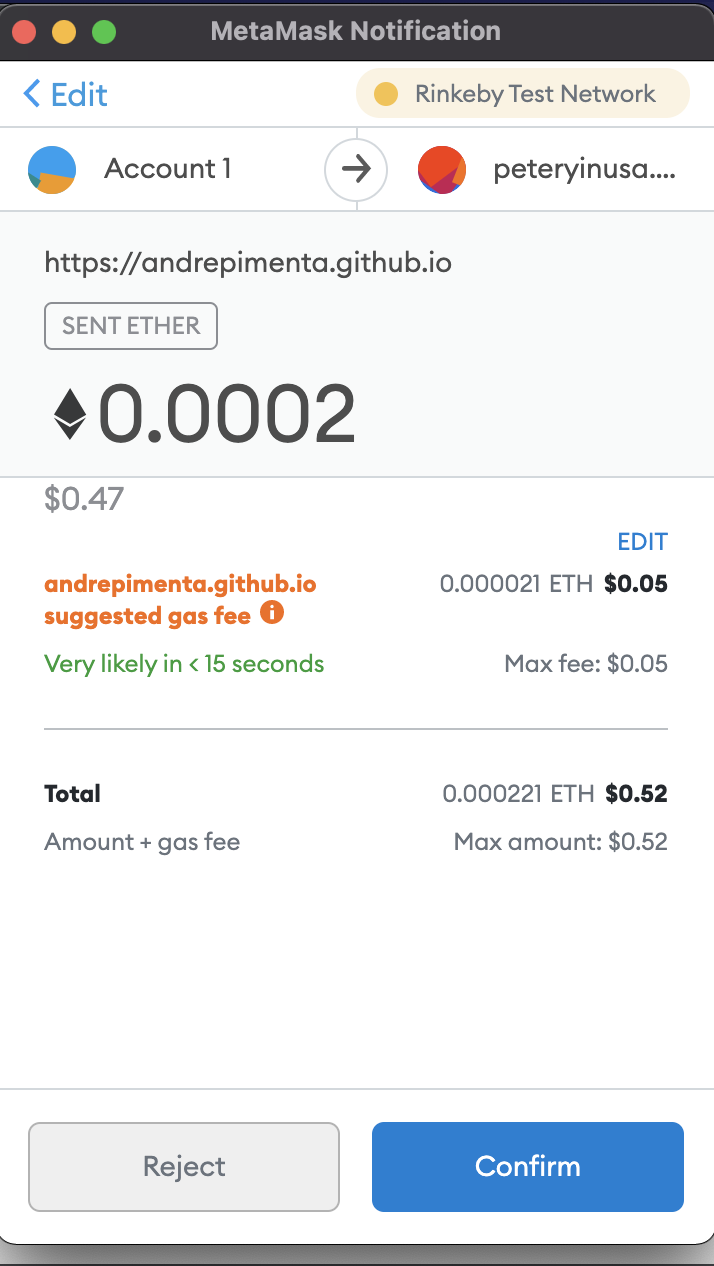Confirm the transaction
This screenshot has width=714, height=1266.
[527, 1167]
